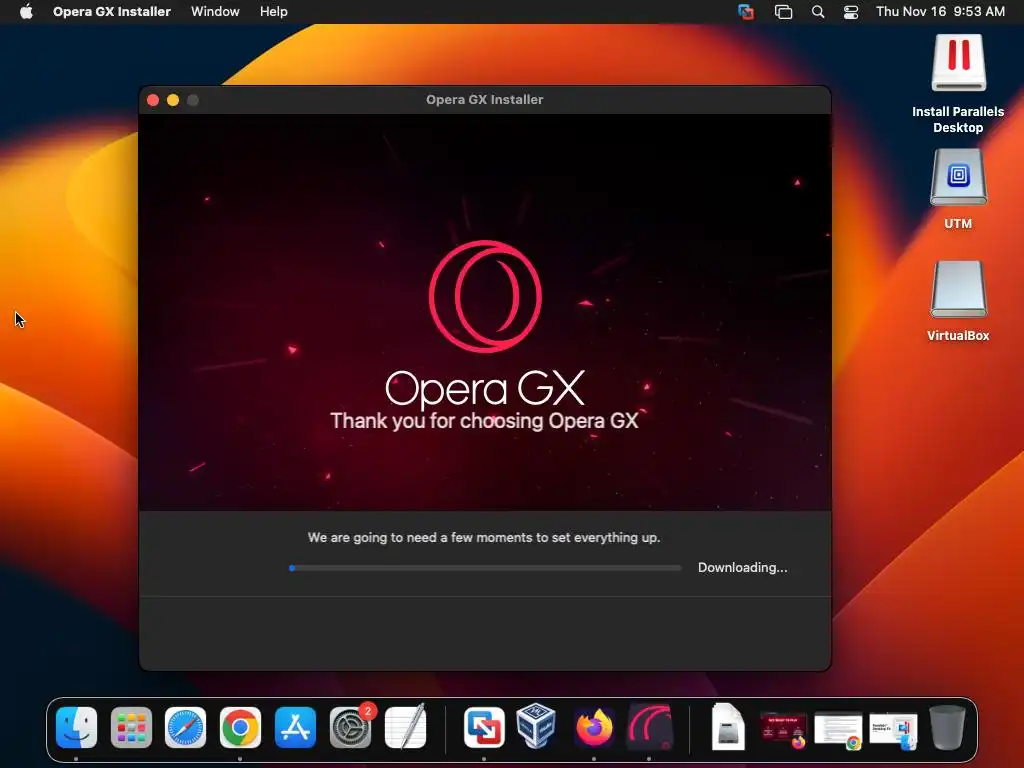Screen dimensions: 1024x768
Task: Open Stage Manager menu bar icon
Action: click(x=783, y=12)
